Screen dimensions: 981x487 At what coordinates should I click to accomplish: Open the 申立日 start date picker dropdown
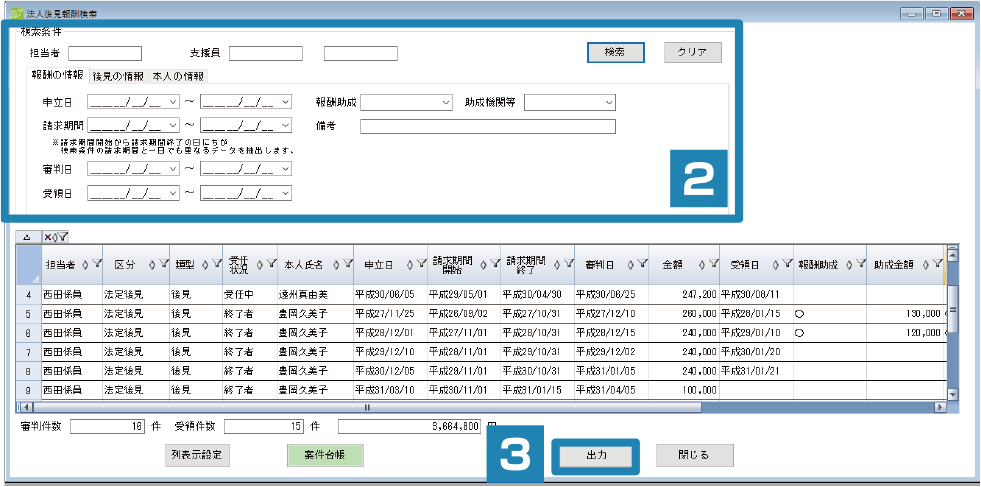click(173, 102)
